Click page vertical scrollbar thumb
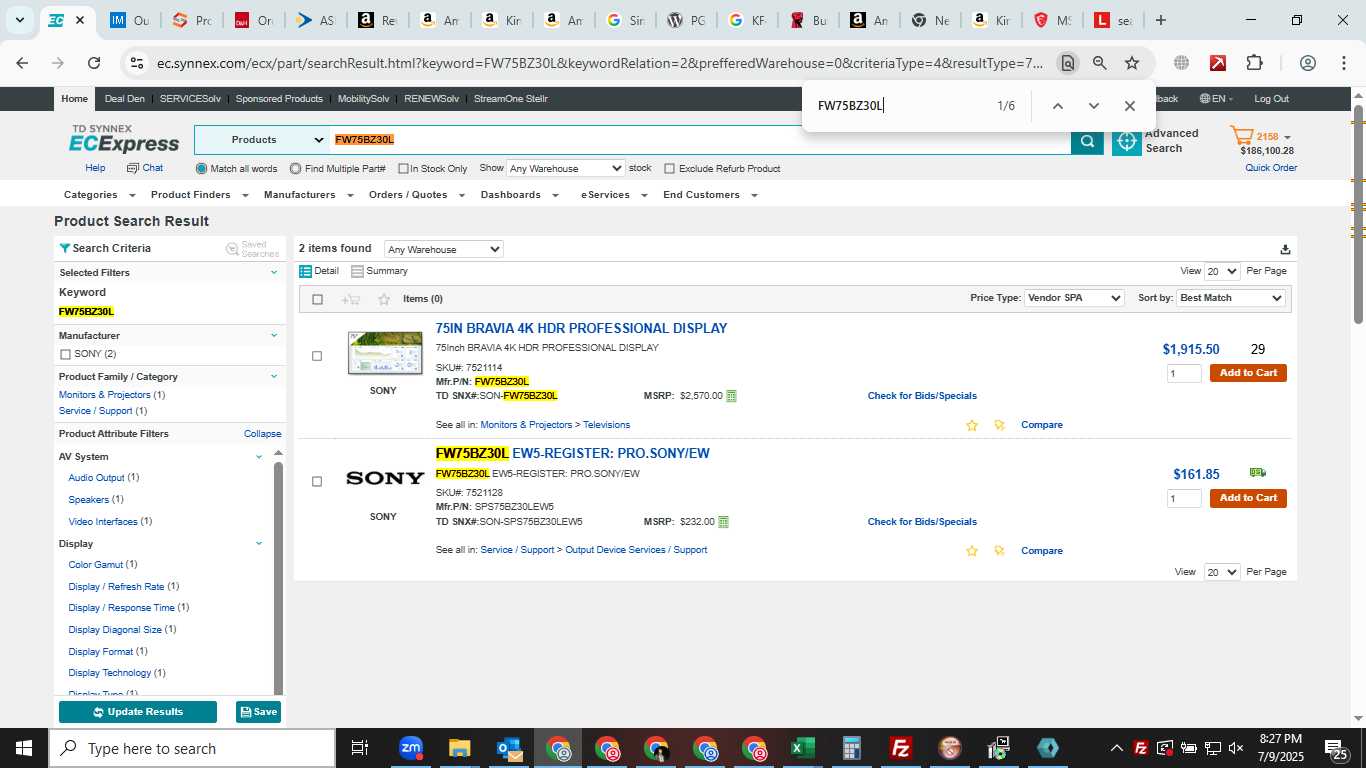Screen dimensions: 1366x768 (1358, 214)
